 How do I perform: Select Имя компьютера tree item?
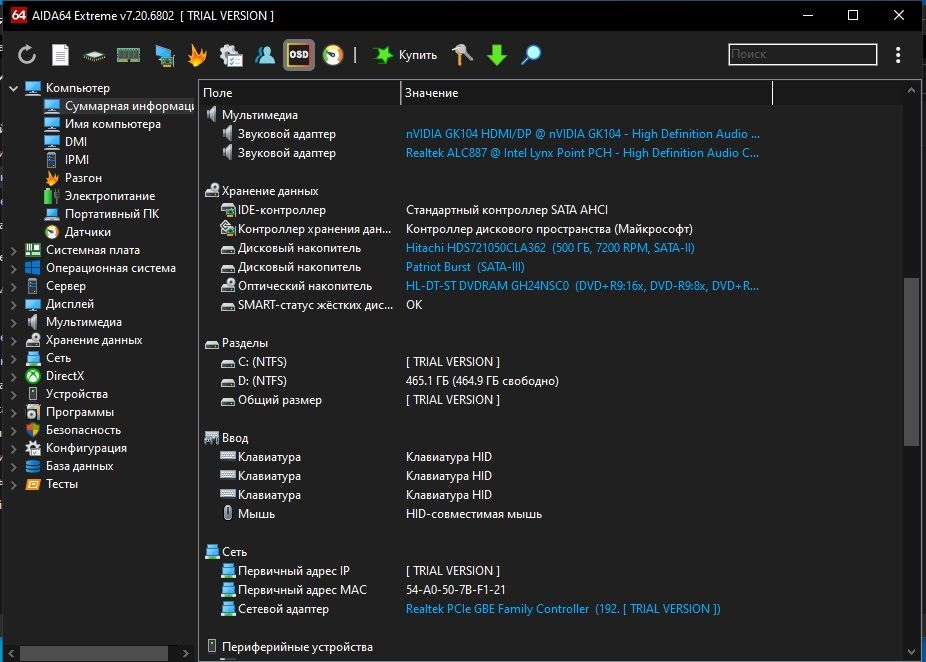click(103, 124)
